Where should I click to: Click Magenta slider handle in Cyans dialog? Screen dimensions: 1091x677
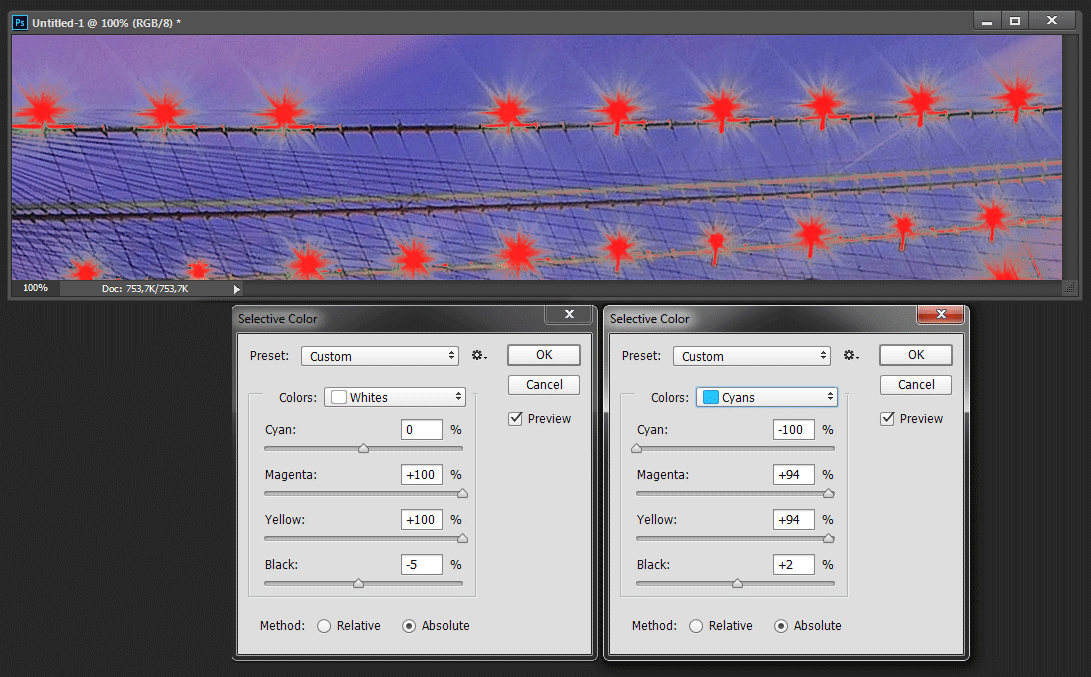click(828, 493)
